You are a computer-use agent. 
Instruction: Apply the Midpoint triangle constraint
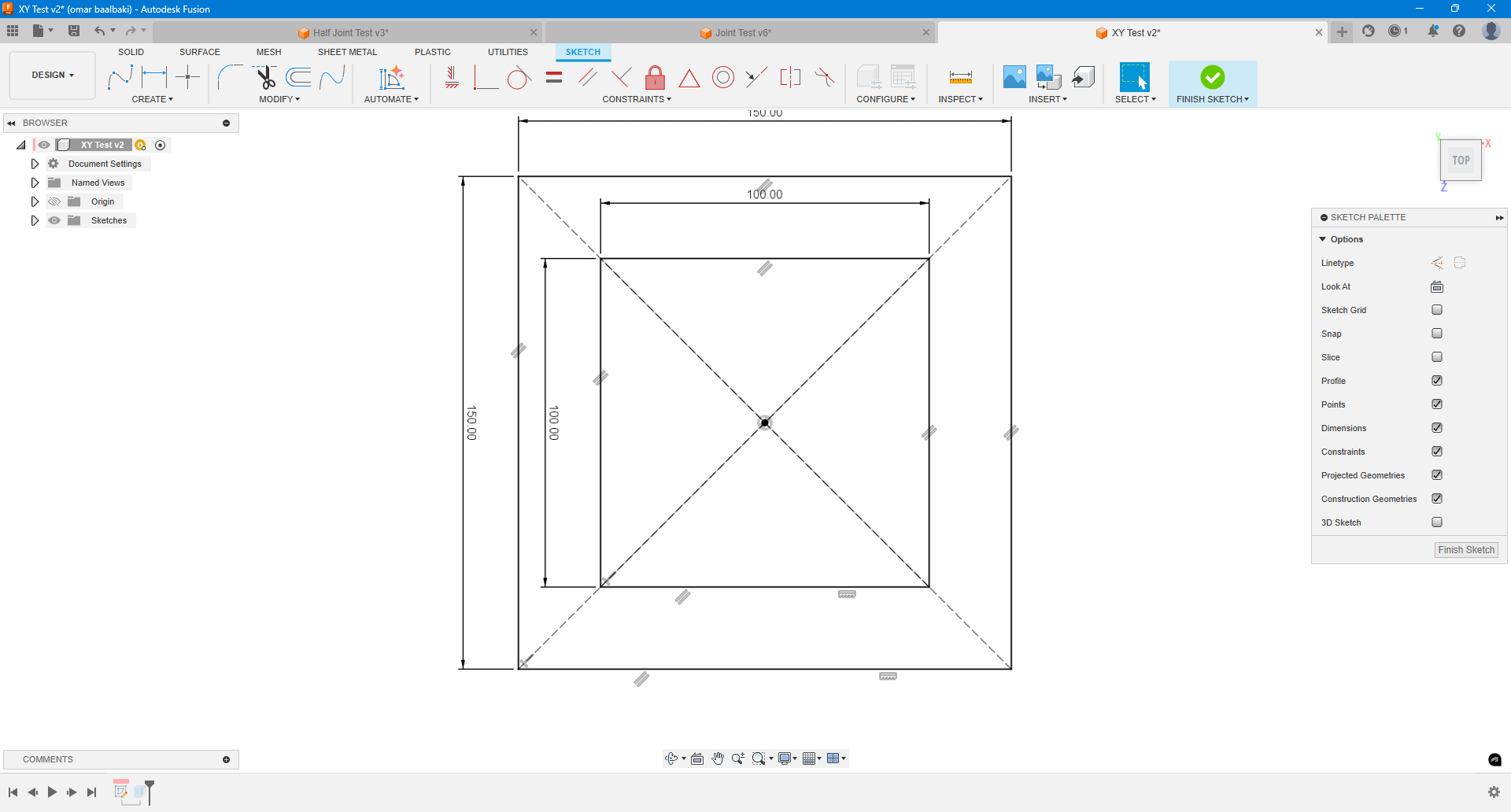coord(689,77)
